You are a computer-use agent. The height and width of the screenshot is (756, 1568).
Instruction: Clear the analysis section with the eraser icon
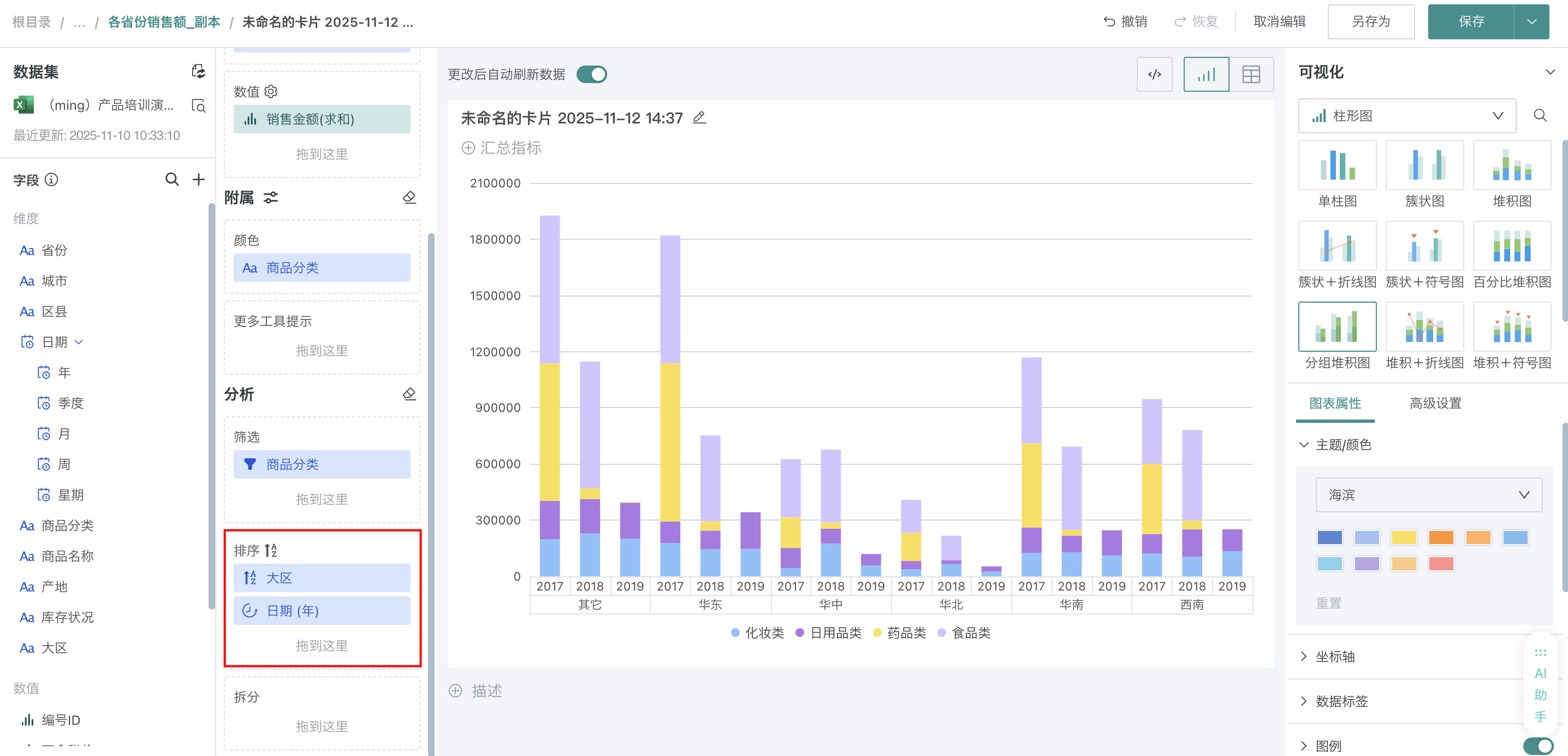click(409, 394)
